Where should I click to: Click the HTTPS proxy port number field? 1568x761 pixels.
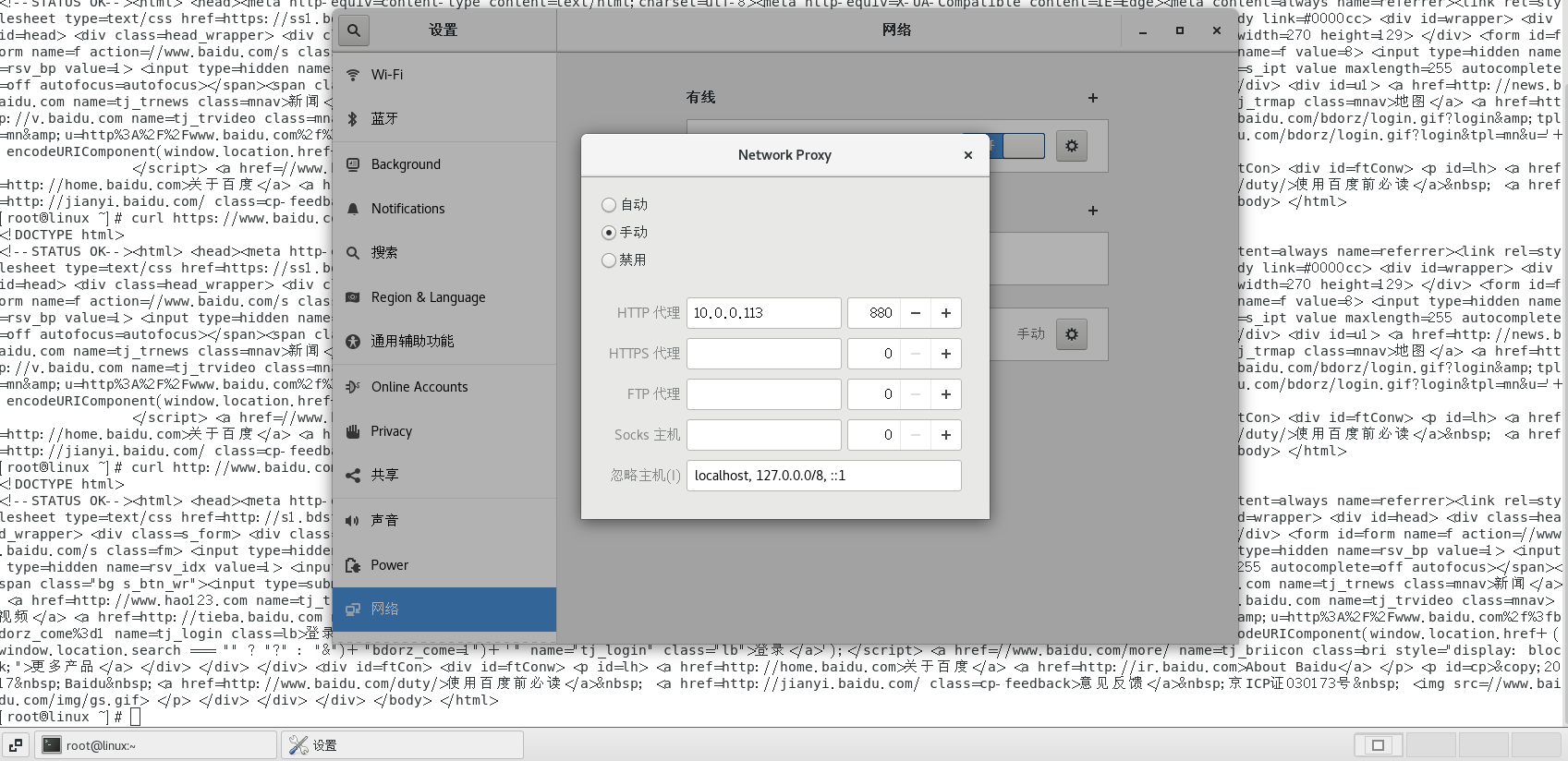click(x=874, y=354)
